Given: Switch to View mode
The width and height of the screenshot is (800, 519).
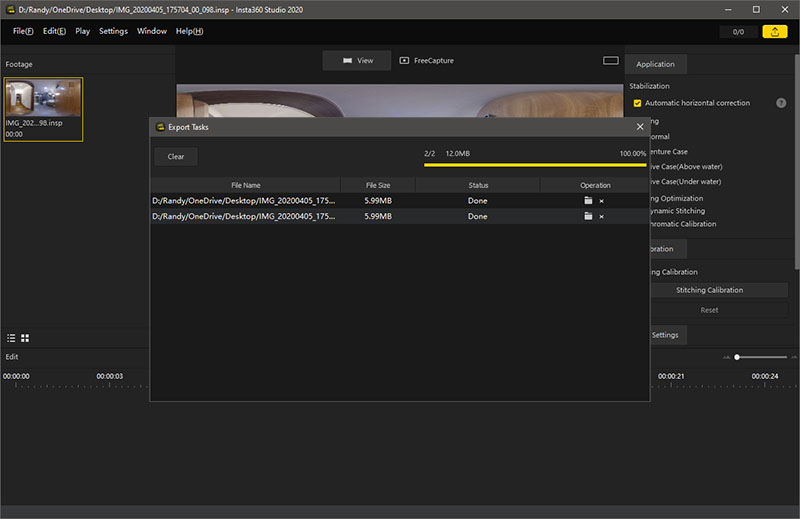Looking at the screenshot, I should [357, 60].
